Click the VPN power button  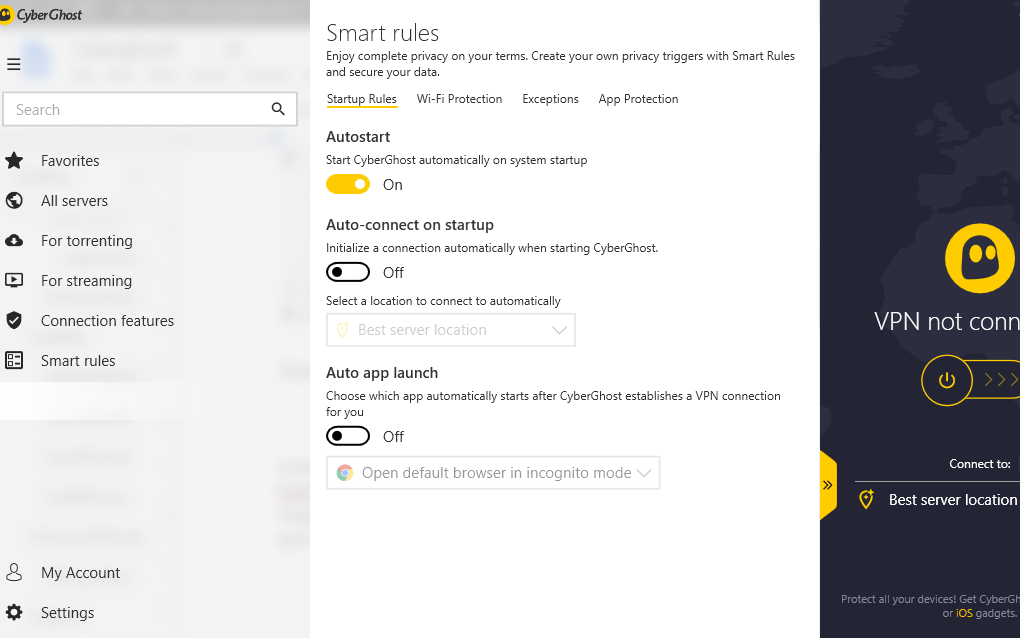pyautogui.click(x=946, y=380)
